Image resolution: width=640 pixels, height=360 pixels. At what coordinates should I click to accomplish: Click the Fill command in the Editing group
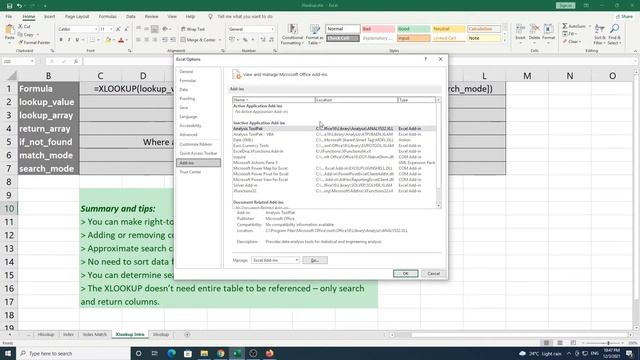coord(569,34)
